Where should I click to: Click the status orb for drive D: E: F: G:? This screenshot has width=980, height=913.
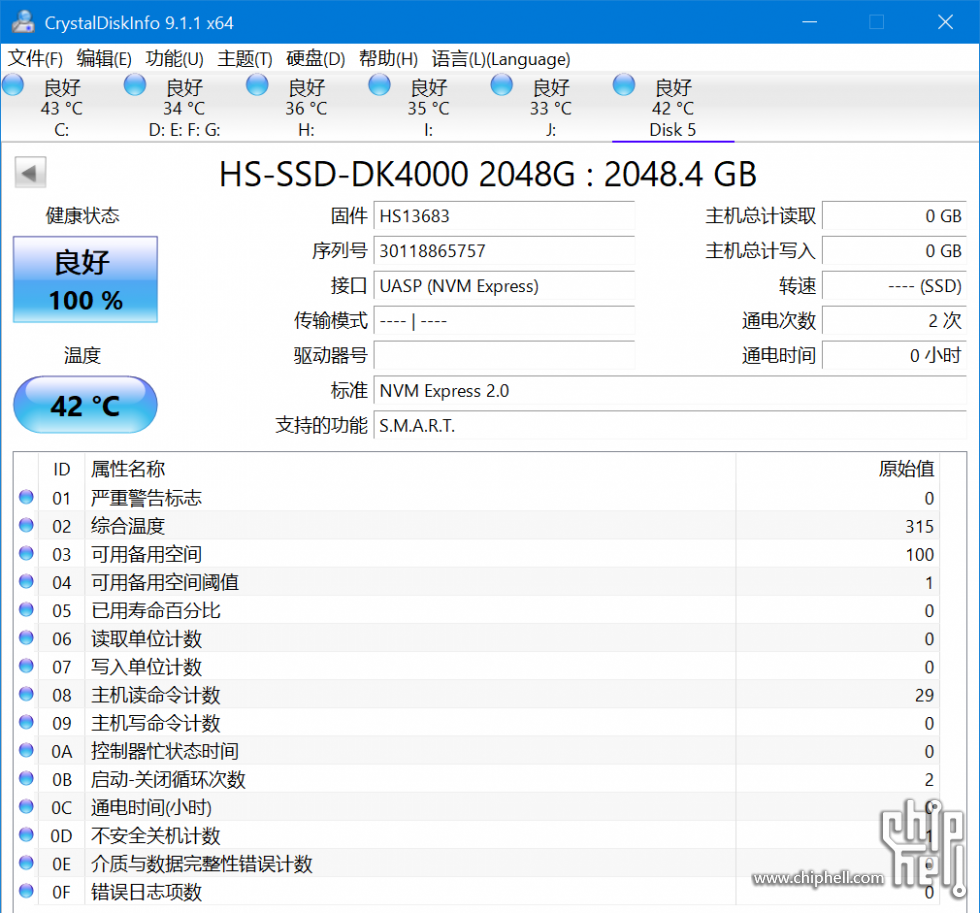click(135, 85)
